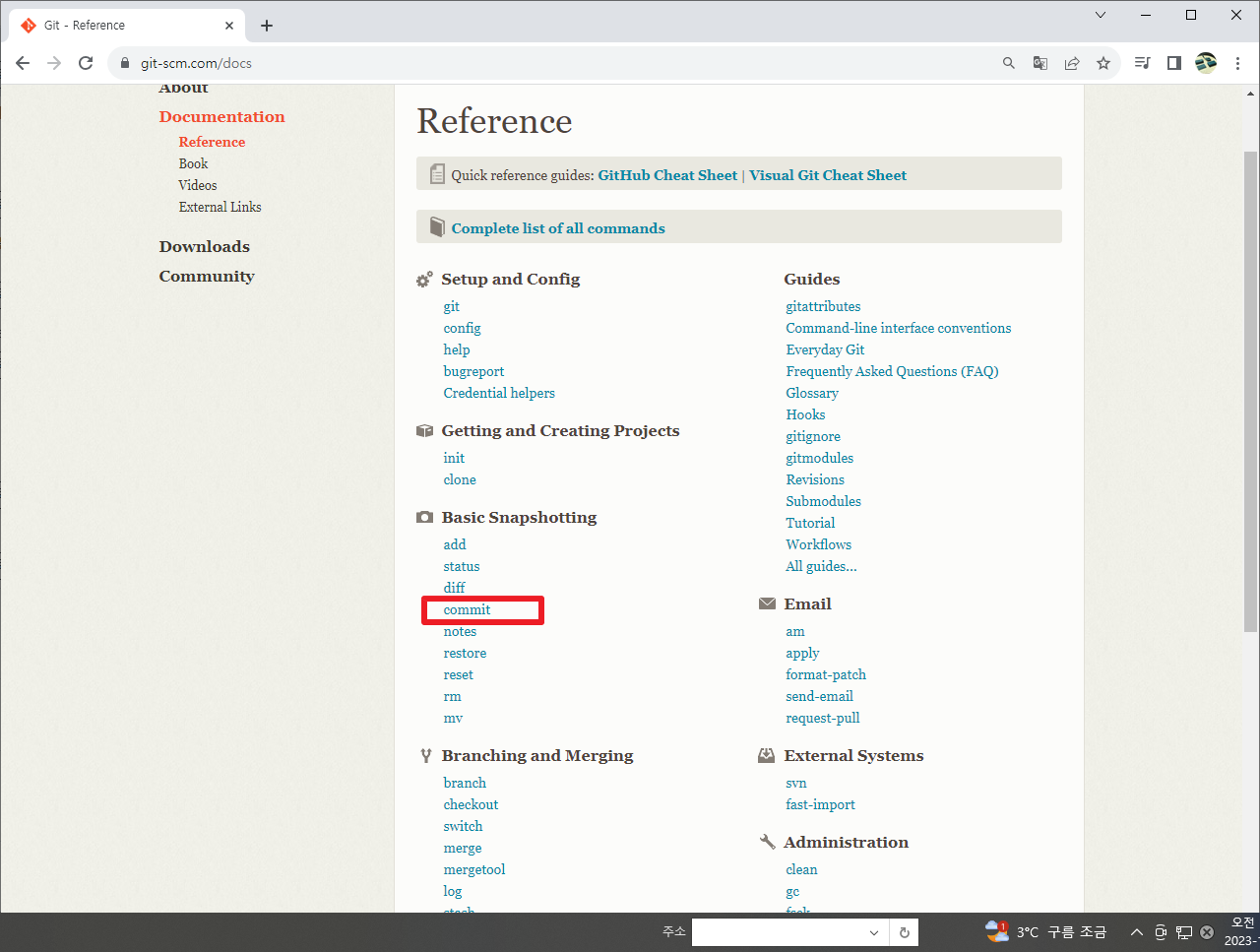Screen dimensions: 1260x952
Task: Open the Submodules guide link
Action: tap(823, 501)
